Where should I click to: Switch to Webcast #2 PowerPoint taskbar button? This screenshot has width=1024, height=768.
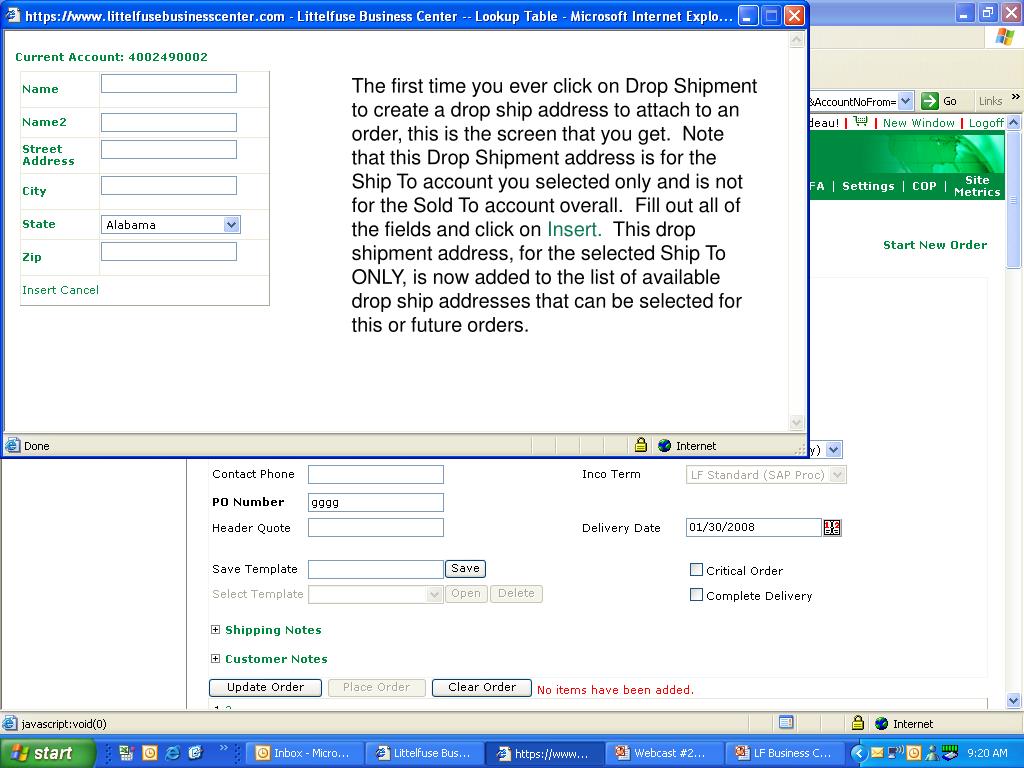(665, 753)
